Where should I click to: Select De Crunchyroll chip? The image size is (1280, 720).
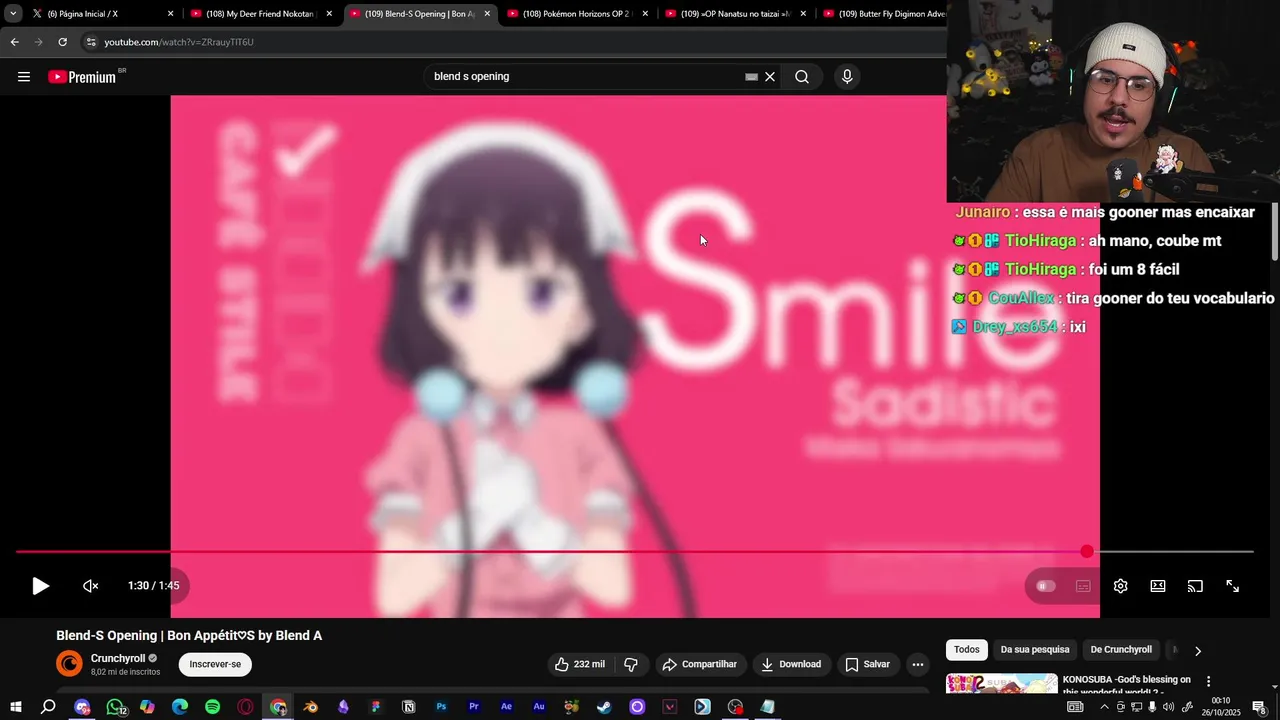[1121, 650]
